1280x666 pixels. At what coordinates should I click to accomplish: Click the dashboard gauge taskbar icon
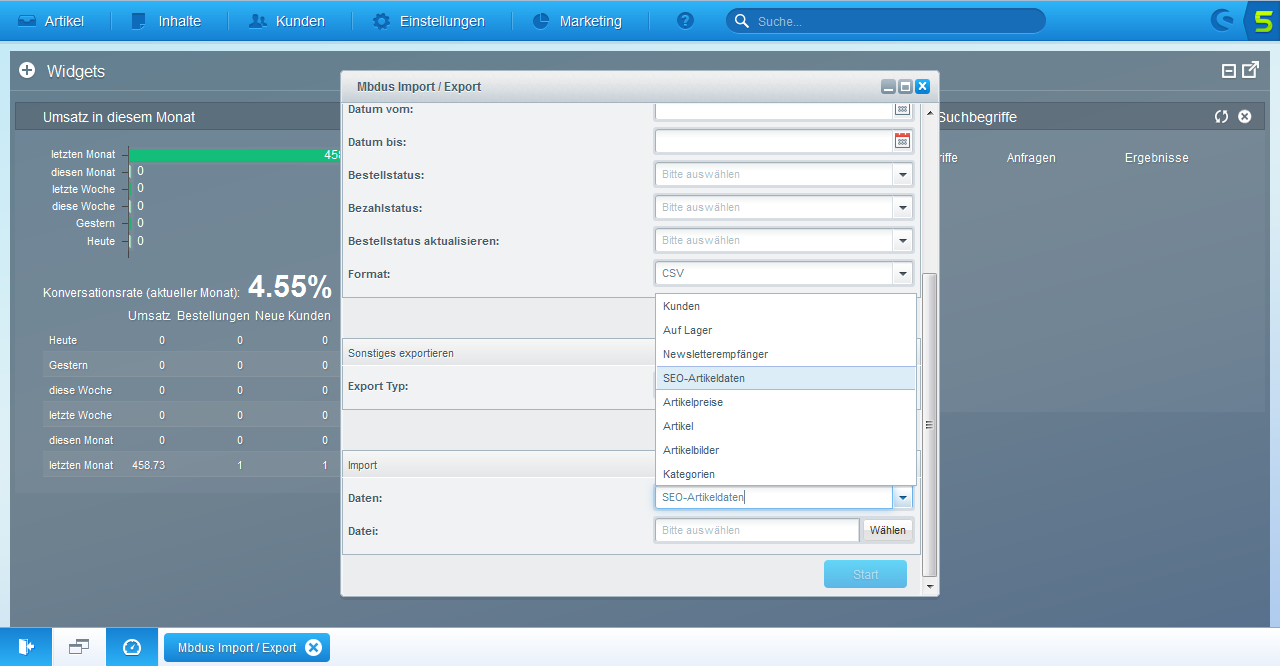pyautogui.click(x=132, y=647)
